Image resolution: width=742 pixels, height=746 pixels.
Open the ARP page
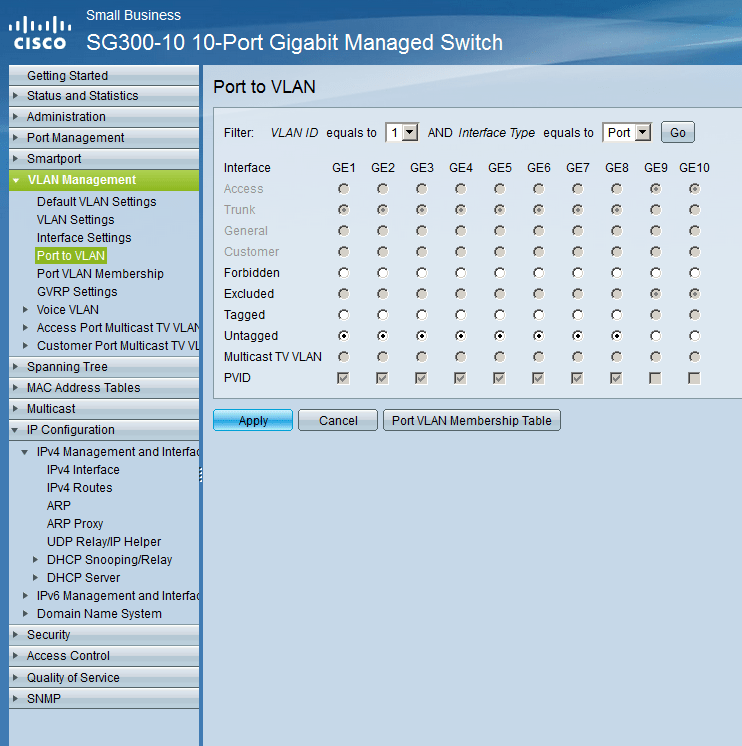59,506
